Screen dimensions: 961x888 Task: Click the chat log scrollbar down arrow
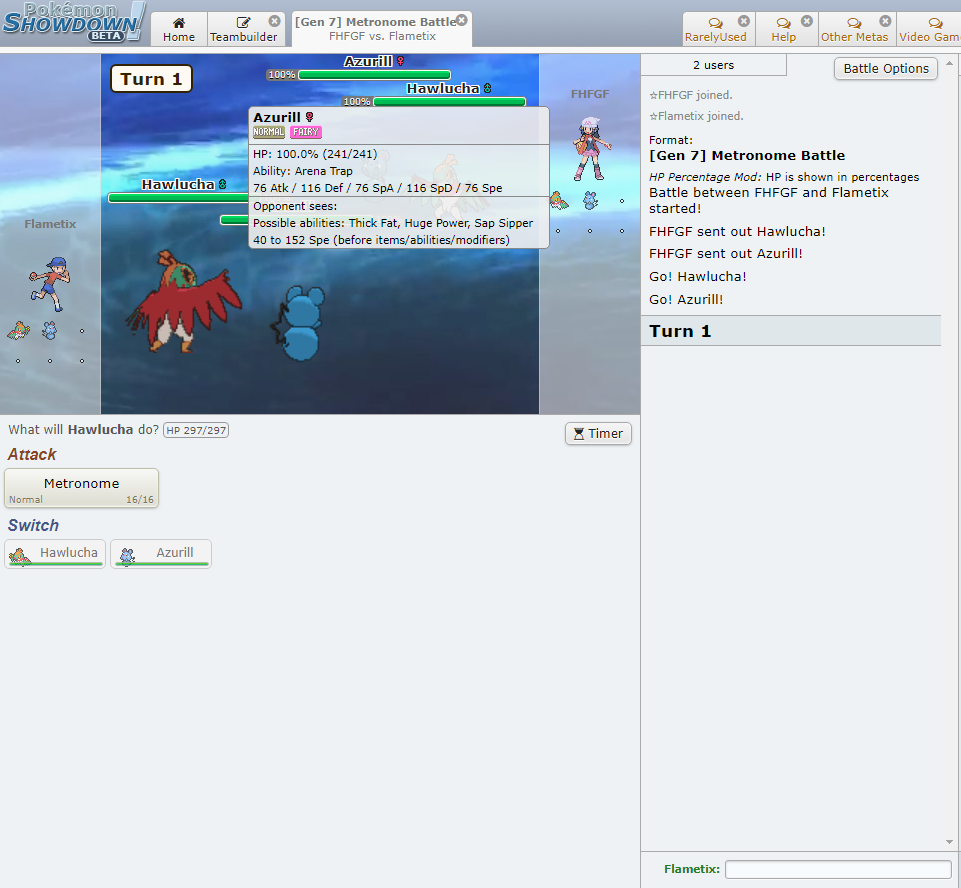pyautogui.click(x=949, y=842)
